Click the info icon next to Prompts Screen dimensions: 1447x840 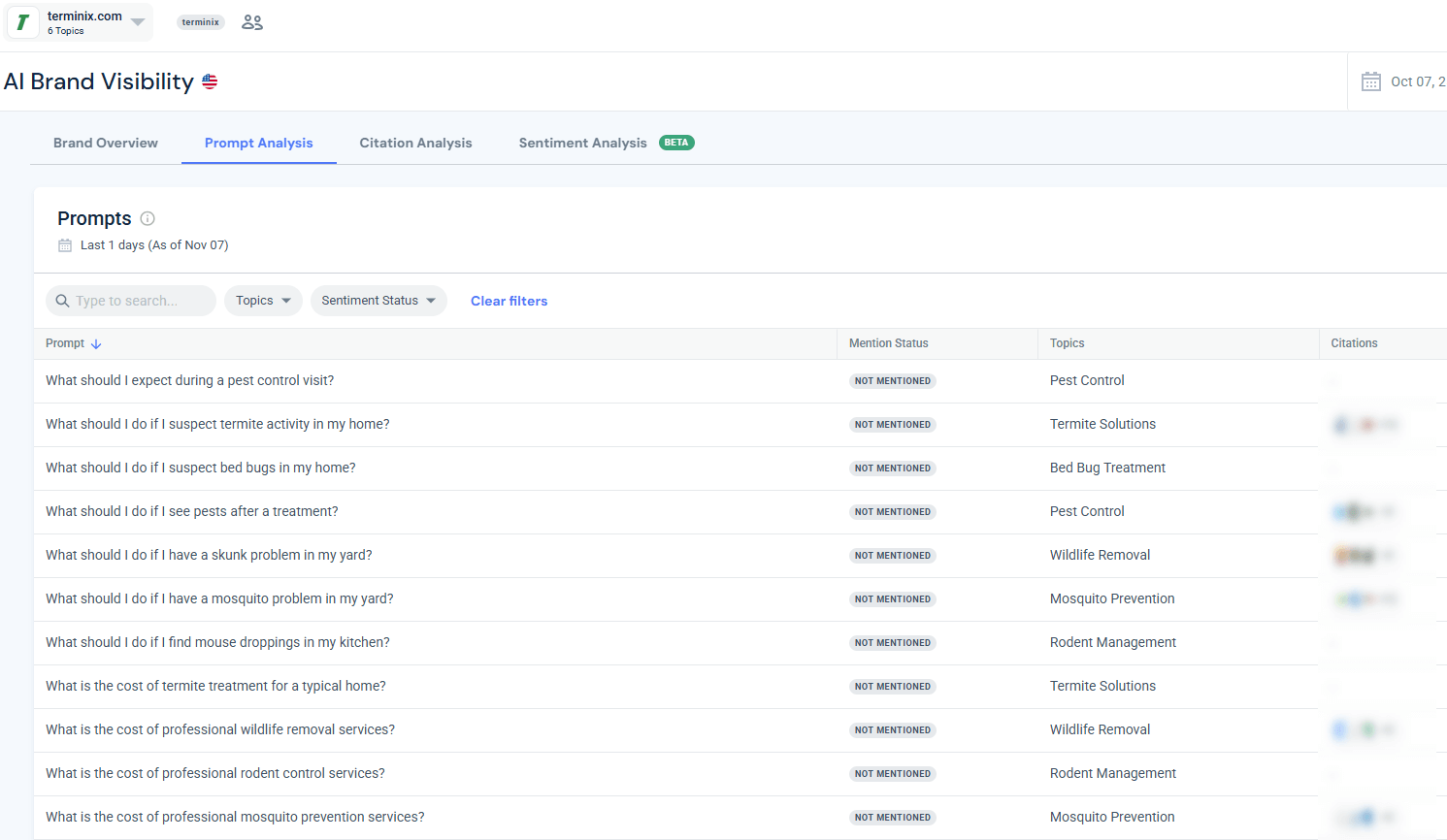pyautogui.click(x=148, y=219)
